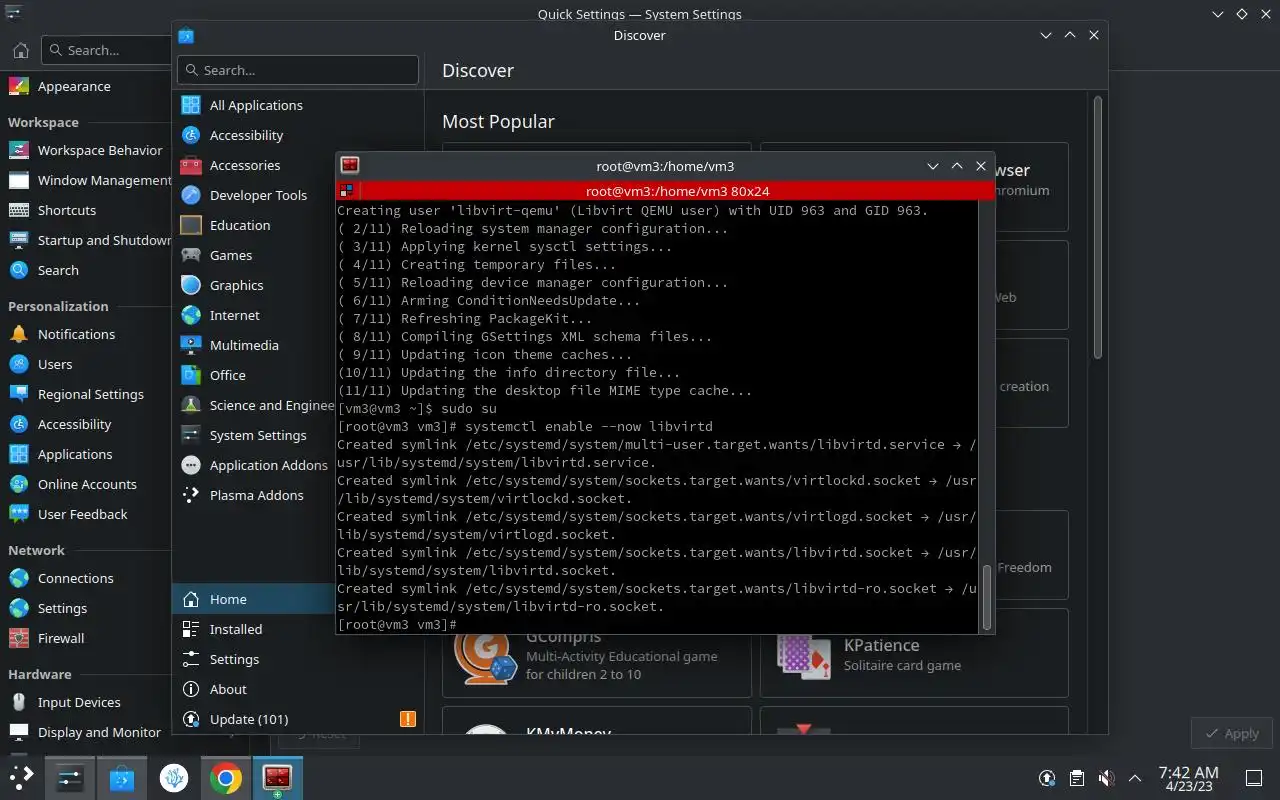Open updates notifier tray icon

(x=1047, y=778)
